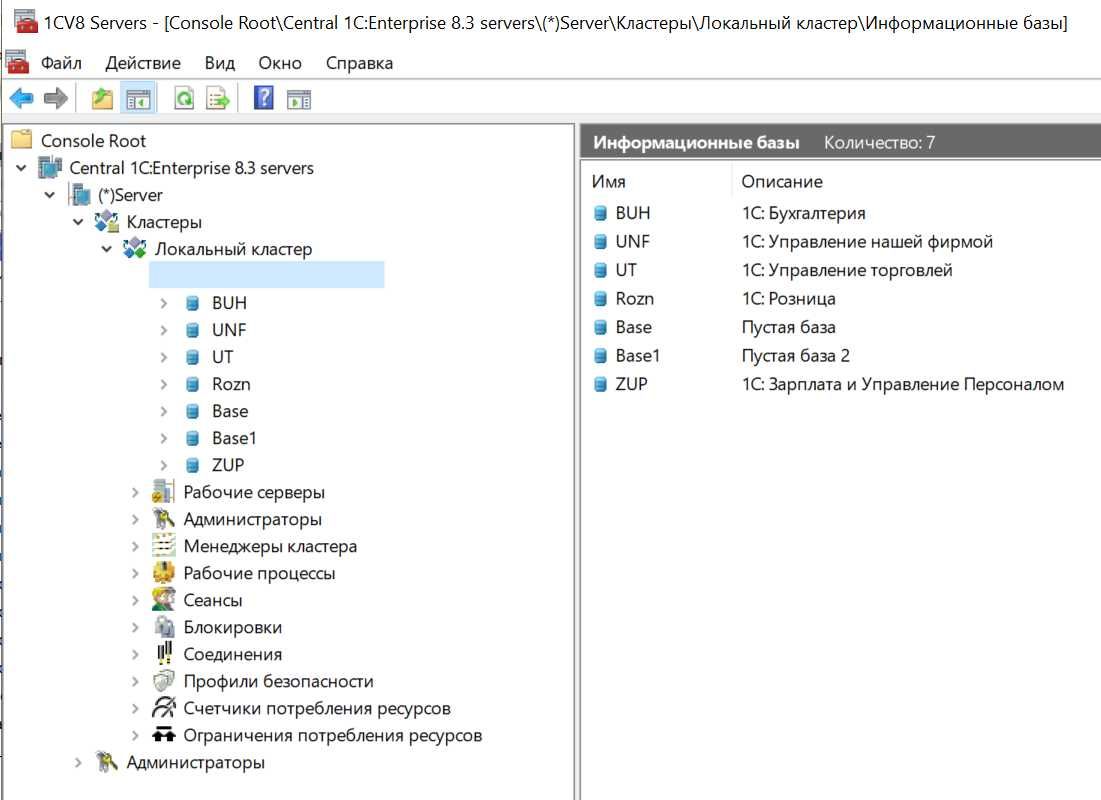This screenshot has width=1101, height=800.
Task: Click the UNF database icon in tree
Action: click(x=192, y=330)
